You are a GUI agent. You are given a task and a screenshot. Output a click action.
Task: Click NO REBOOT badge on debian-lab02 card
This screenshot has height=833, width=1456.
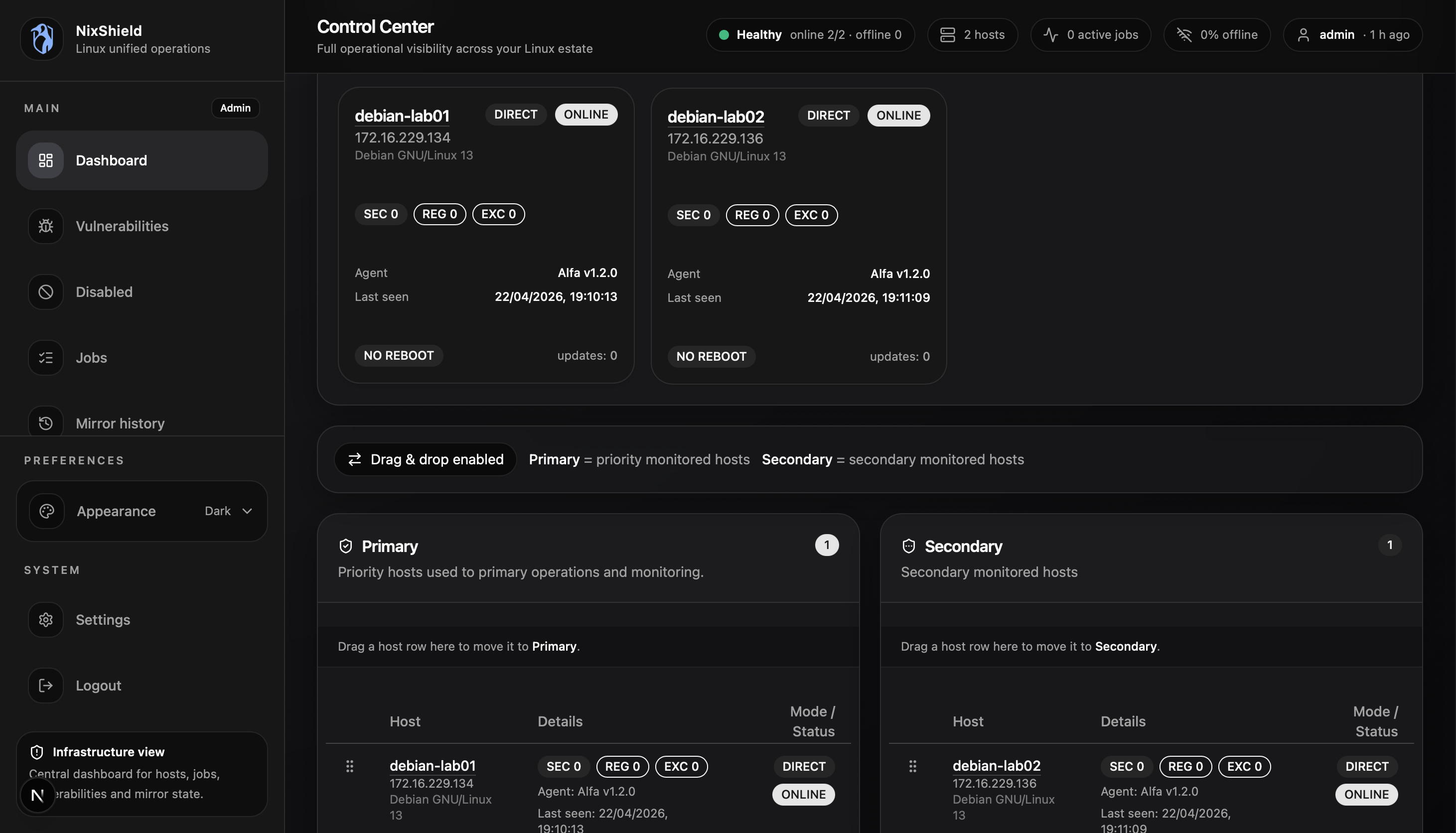[x=711, y=356]
